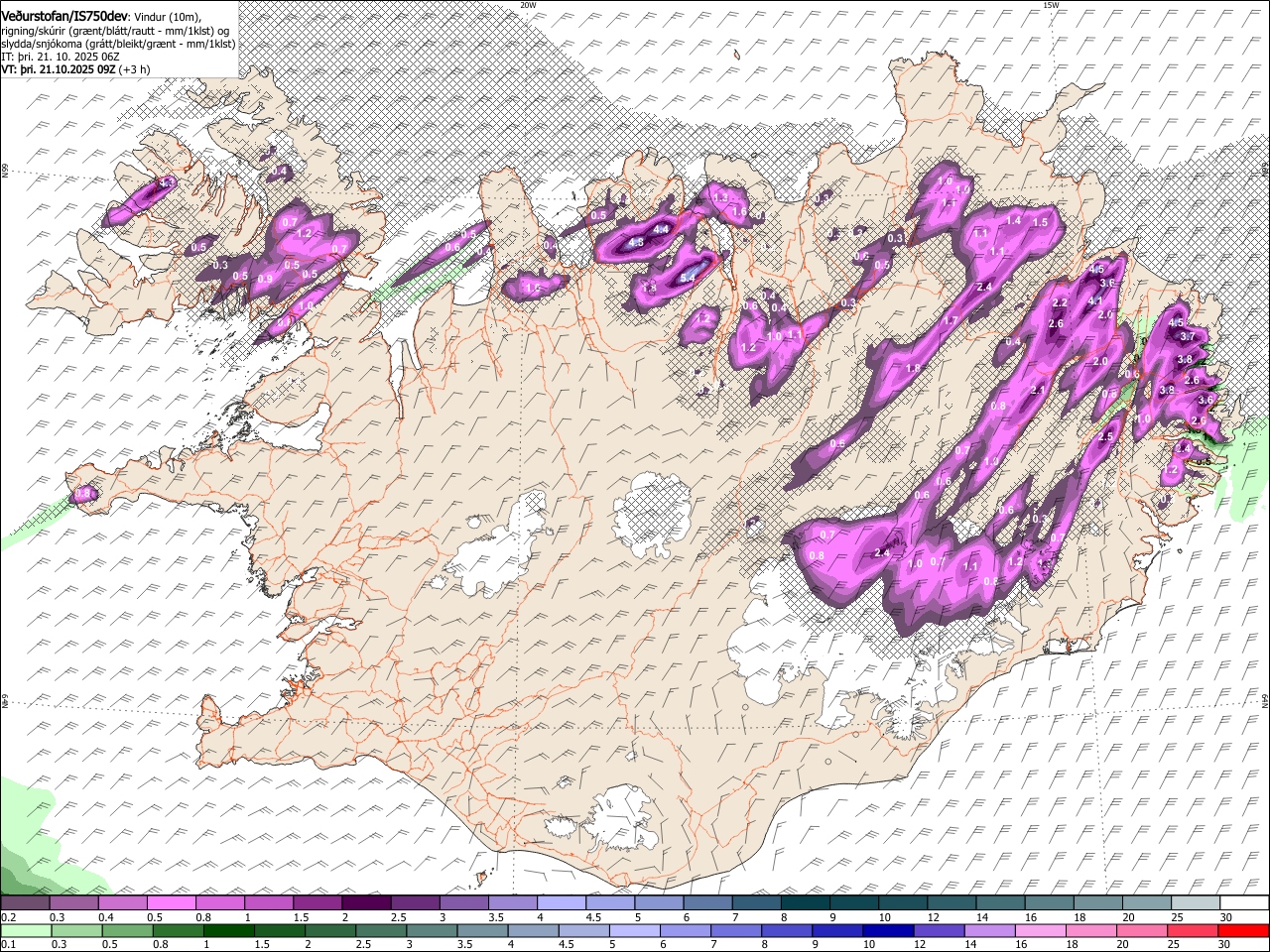
Task: Select the 'IT: þri. 21. 10. 2025 06Z' line
Action: 62,57
